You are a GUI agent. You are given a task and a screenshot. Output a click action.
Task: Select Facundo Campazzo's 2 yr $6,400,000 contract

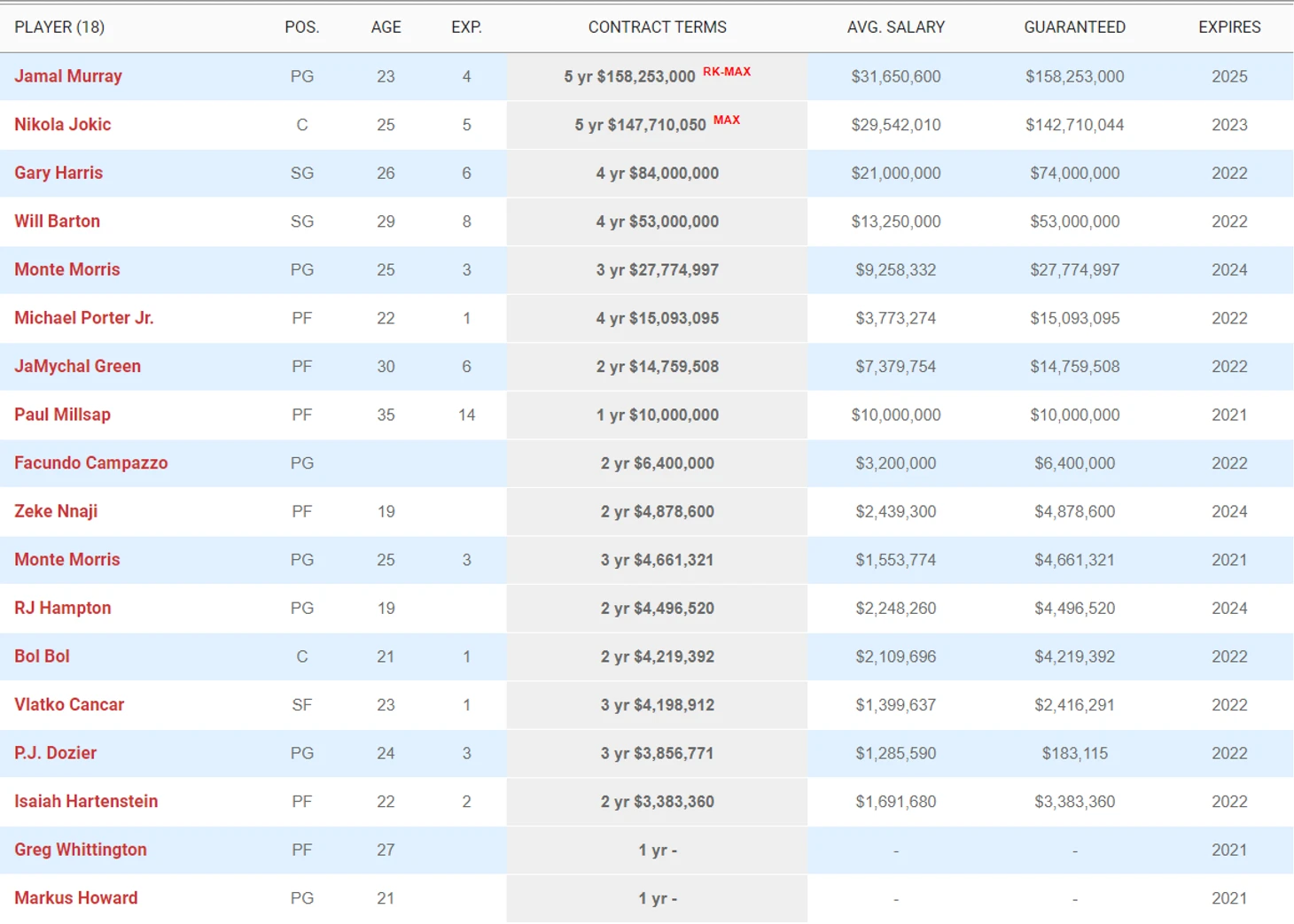click(658, 463)
